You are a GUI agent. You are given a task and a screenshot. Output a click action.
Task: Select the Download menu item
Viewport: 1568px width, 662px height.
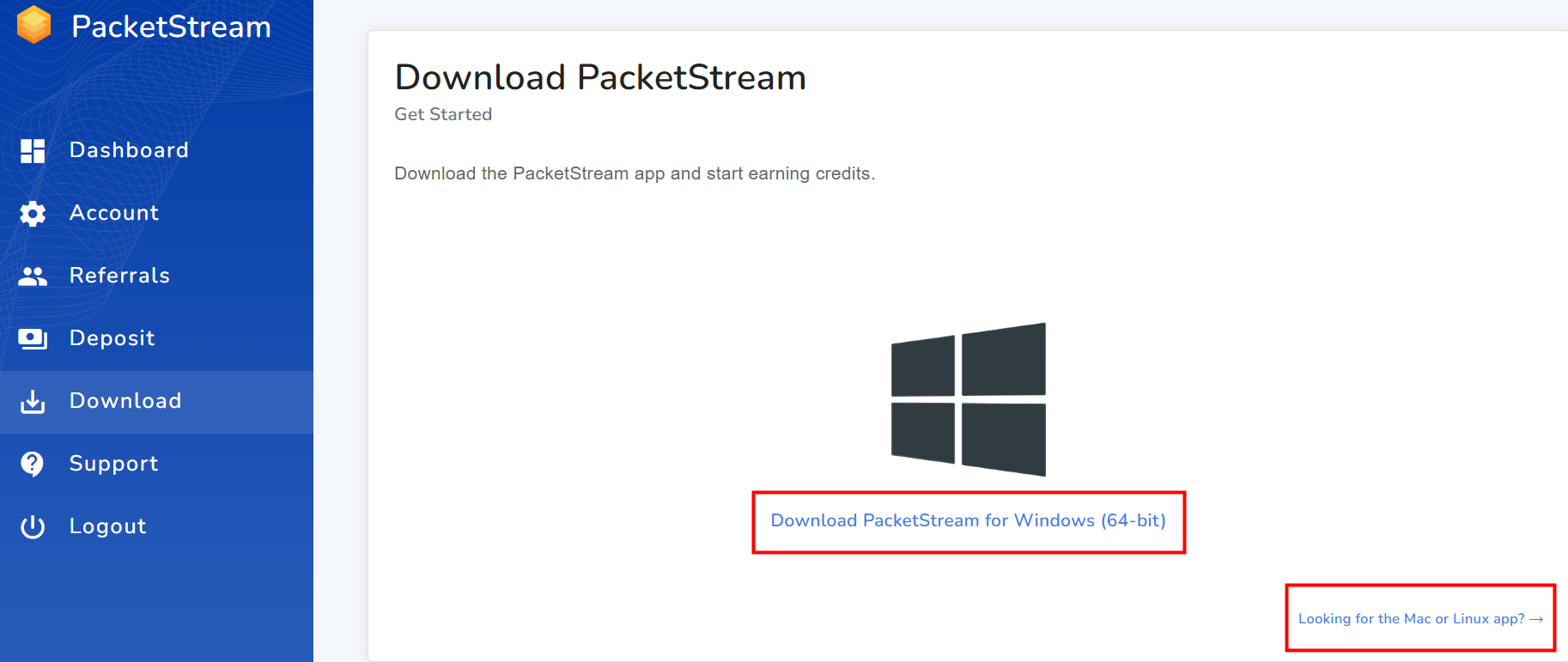pyautogui.click(x=156, y=402)
